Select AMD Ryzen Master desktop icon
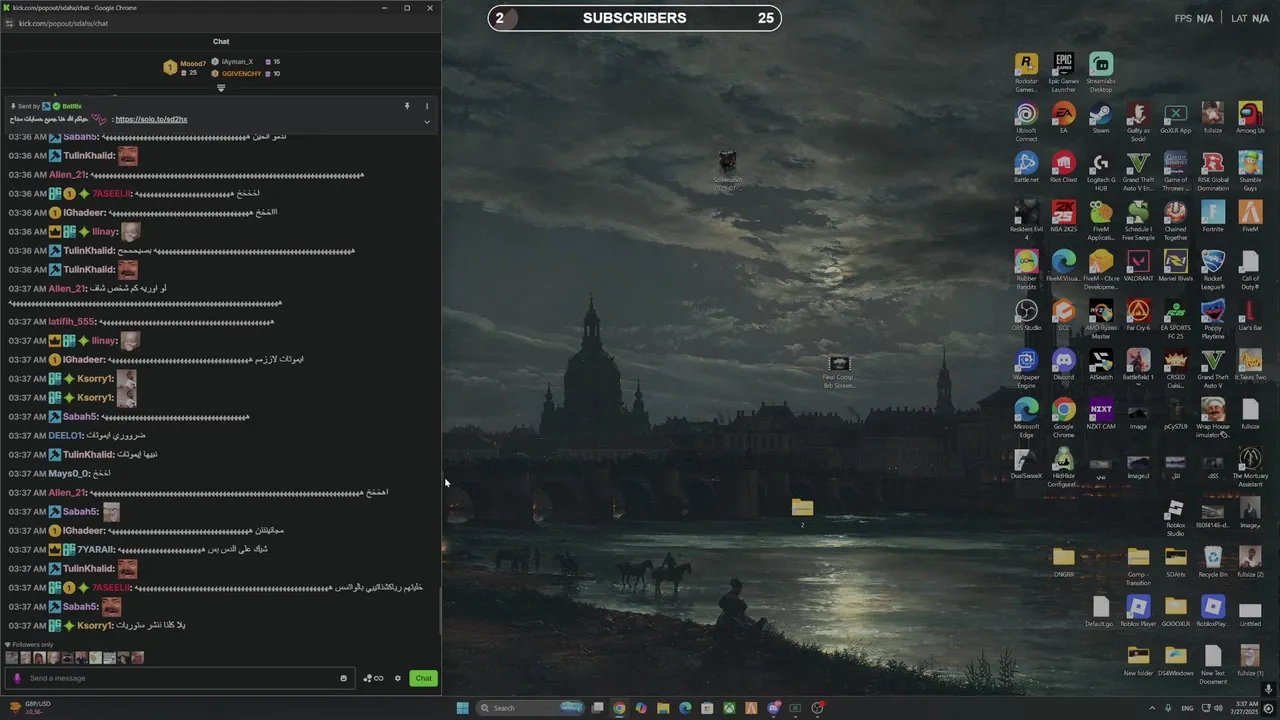The width and height of the screenshot is (1280, 720). 1101,320
